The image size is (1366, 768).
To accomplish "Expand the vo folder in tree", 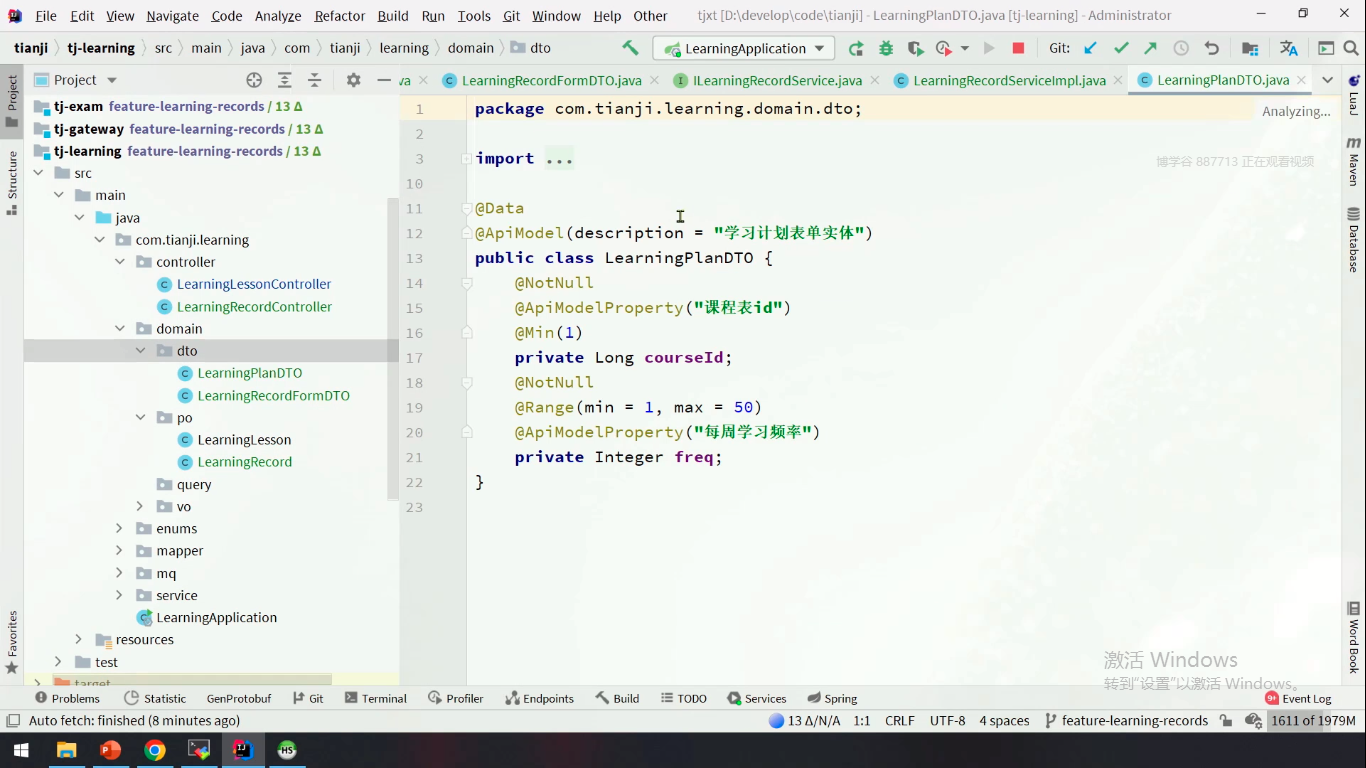I will 140,507.
